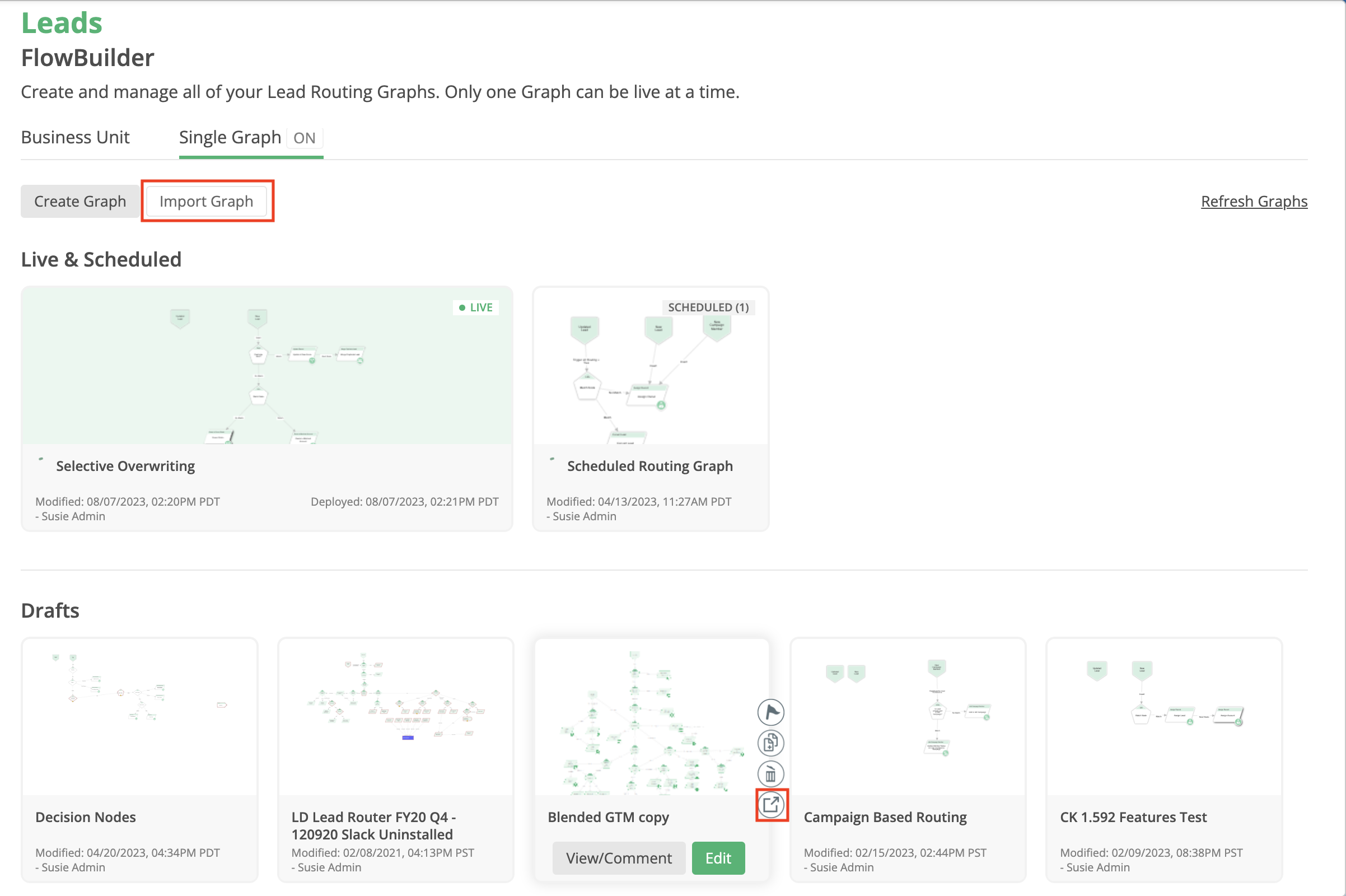
Task: Click the flag icon on Blended GTM copy
Action: [x=770, y=712]
